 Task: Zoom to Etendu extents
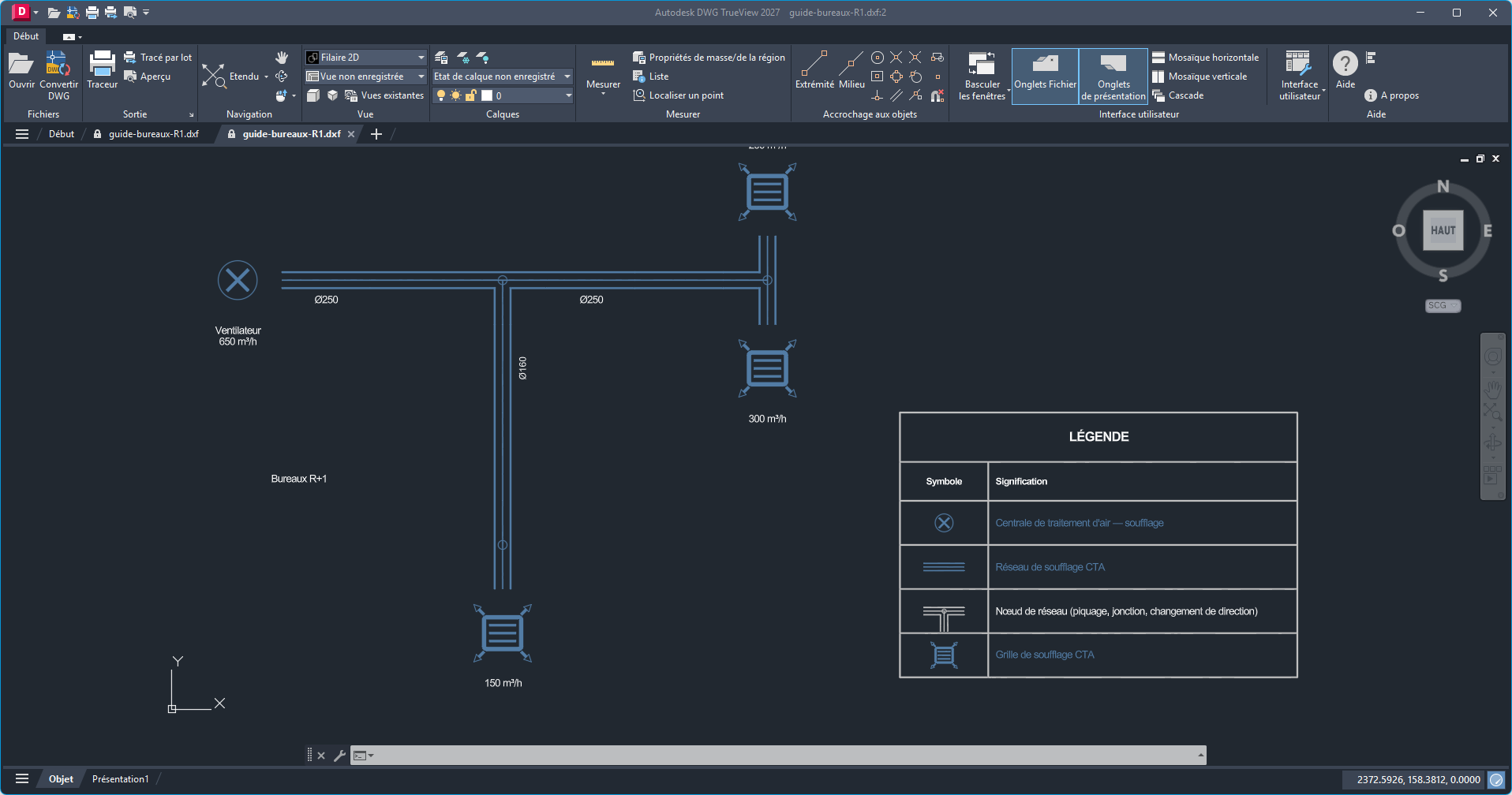pos(230,77)
